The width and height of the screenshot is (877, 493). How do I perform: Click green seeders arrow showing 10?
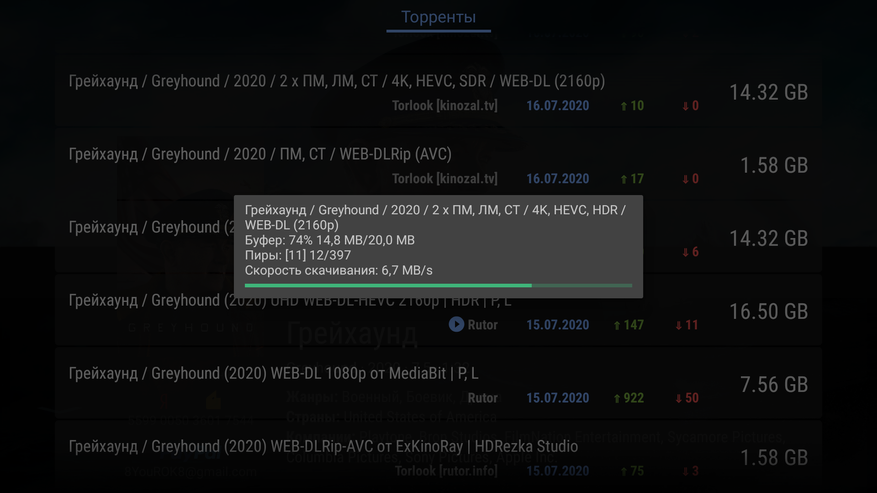pos(624,106)
